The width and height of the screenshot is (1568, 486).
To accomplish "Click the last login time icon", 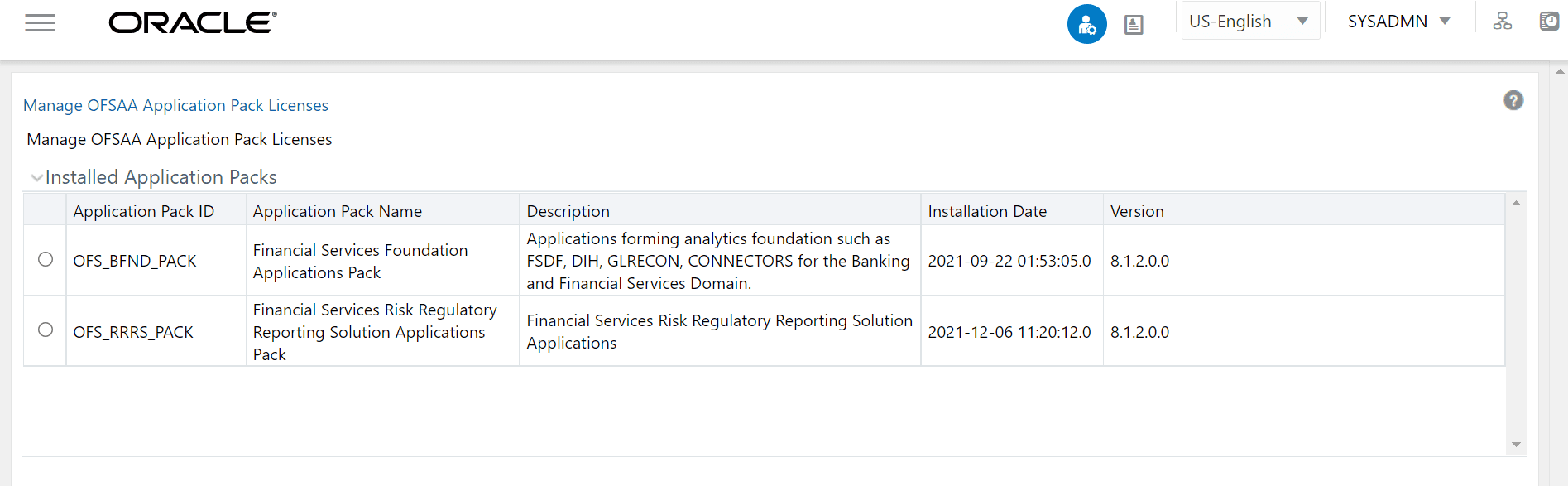I will (1549, 21).
